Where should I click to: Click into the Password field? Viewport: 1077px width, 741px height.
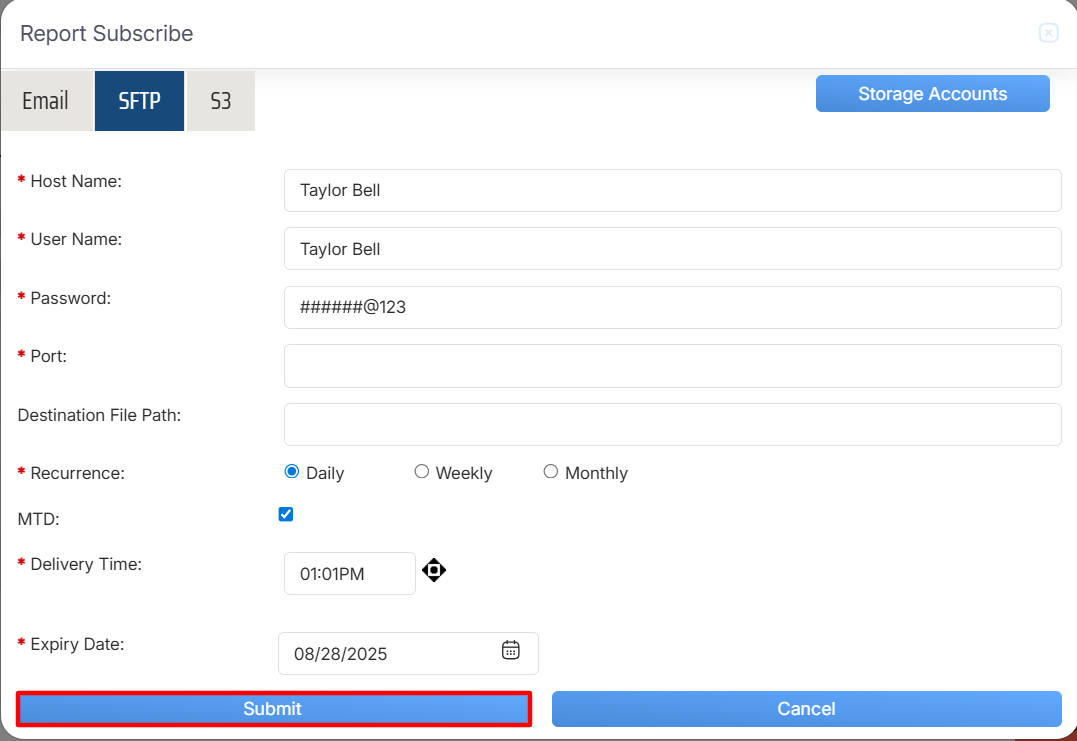pyautogui.click(x=672, y=307)
